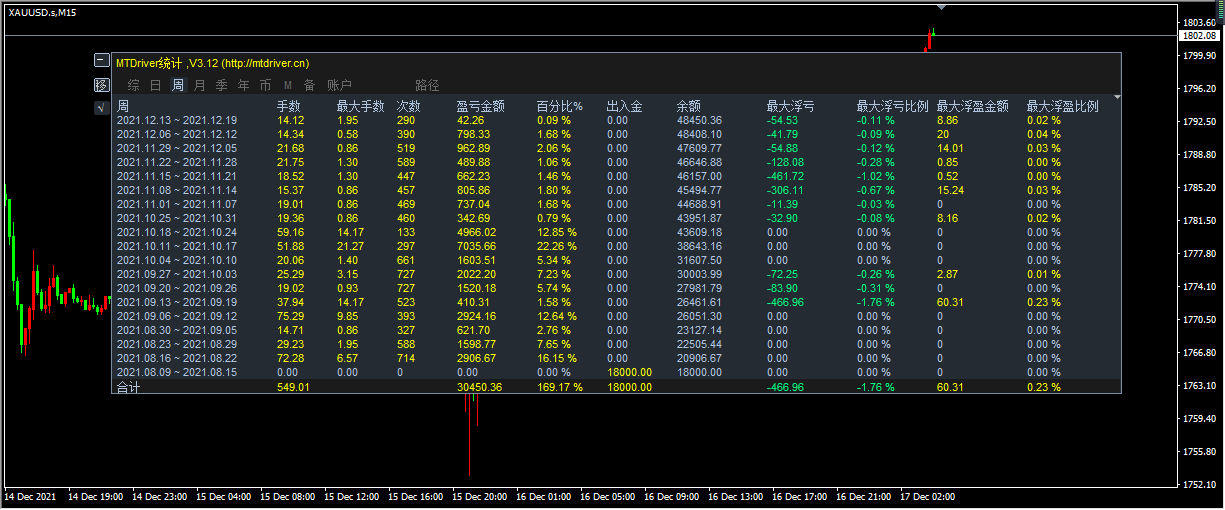Select the week row 2021.10.25 ~ 2021.10.31
Image resolution: width=1225 pixels, height=510 pixels.
[616, 218]
